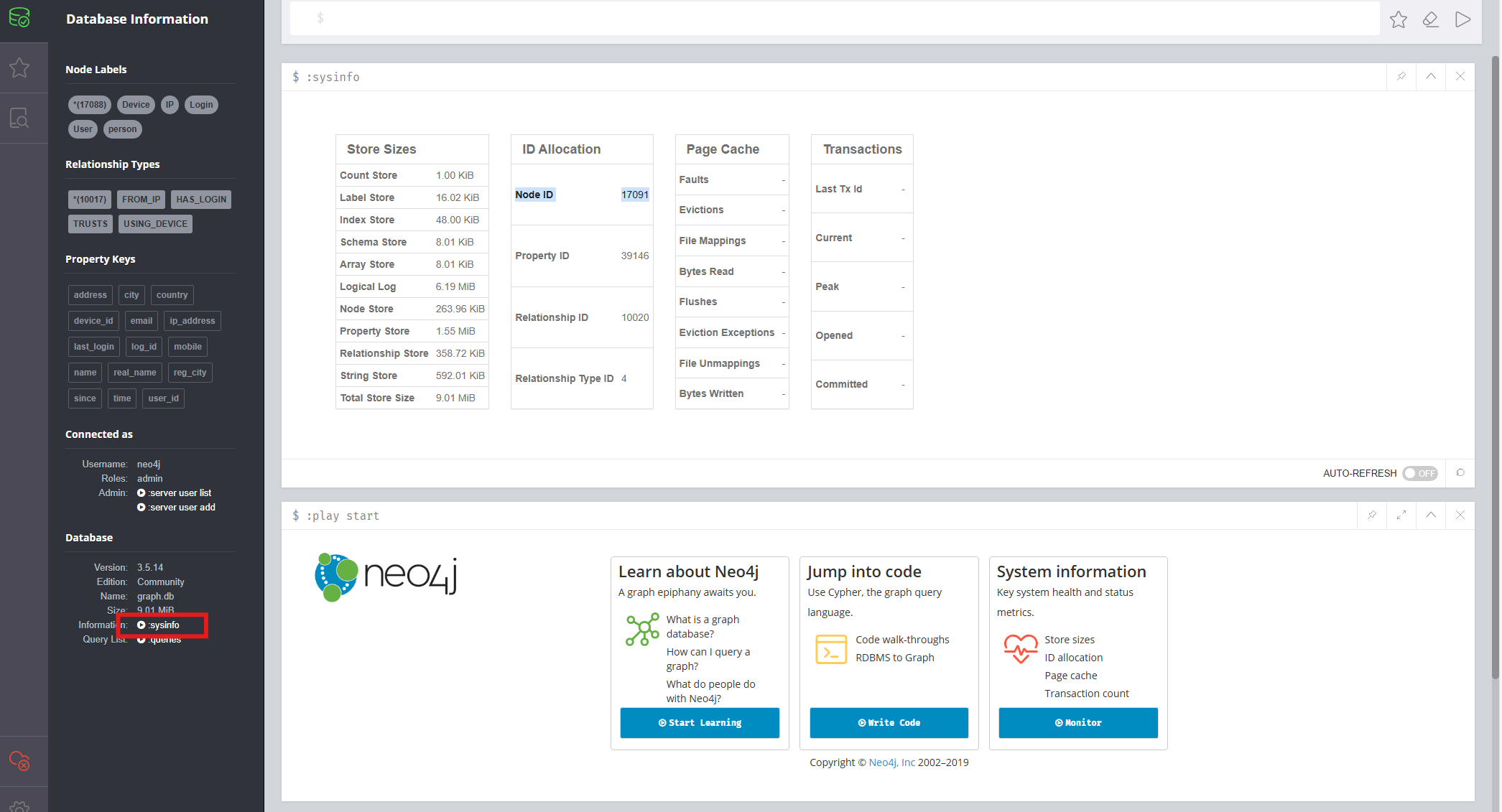The height and width of the screenshot is (812, 1502).
Task: Collapse the :sysinfo frame
Action: [1430, 76]
